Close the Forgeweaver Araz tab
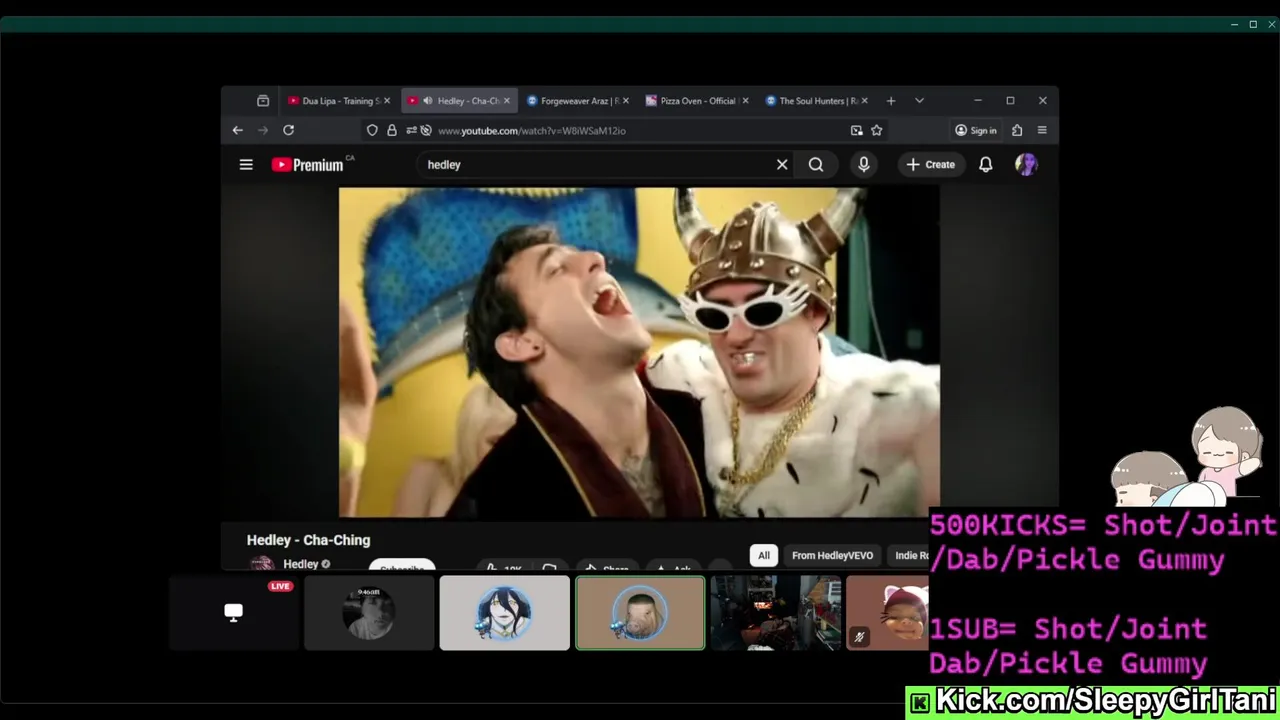 [x=625, y=101]
